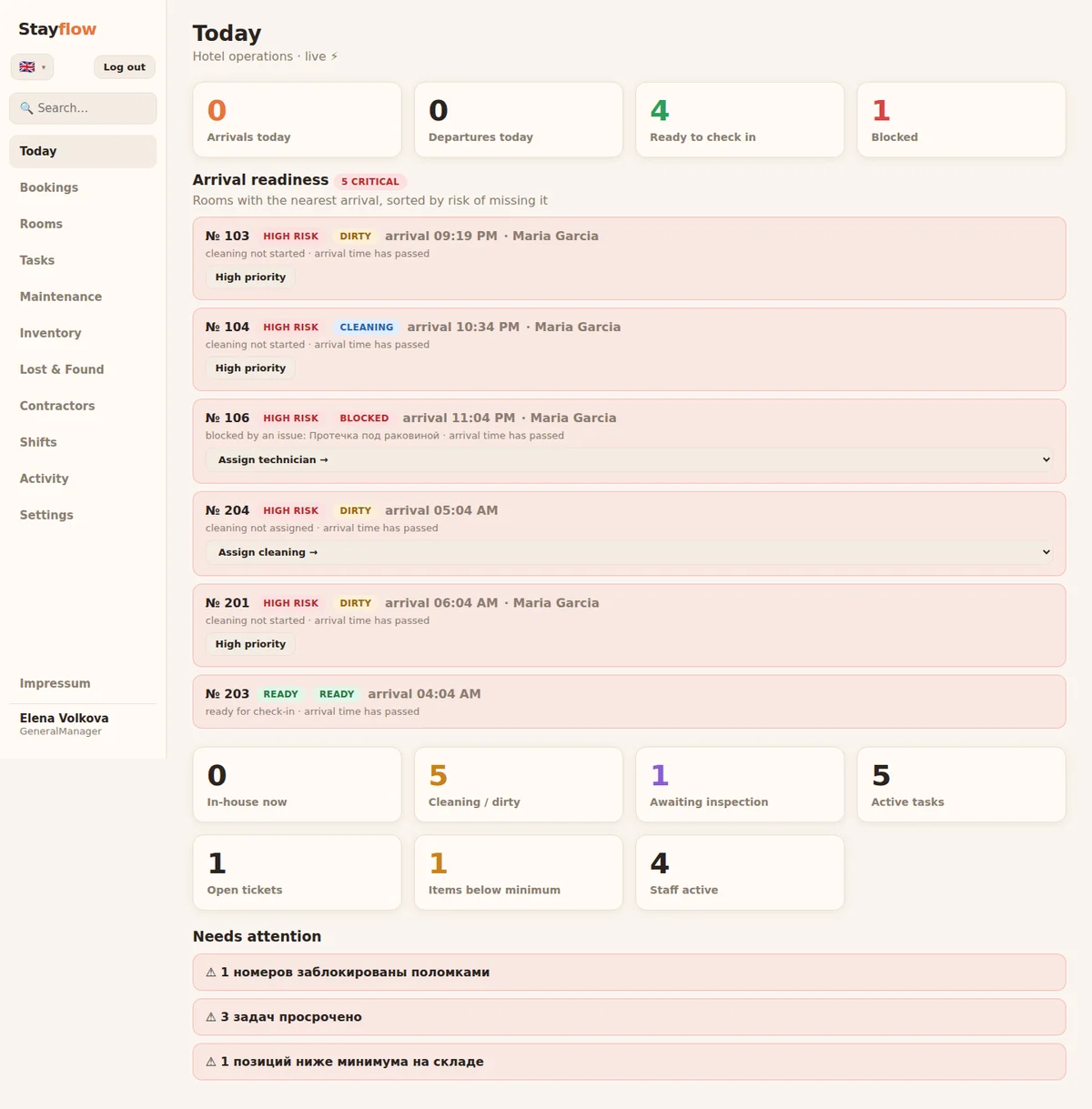The image size is (1092, 1109).
Task: Open the room № 103 arrival row
Action: pos(629,258)
